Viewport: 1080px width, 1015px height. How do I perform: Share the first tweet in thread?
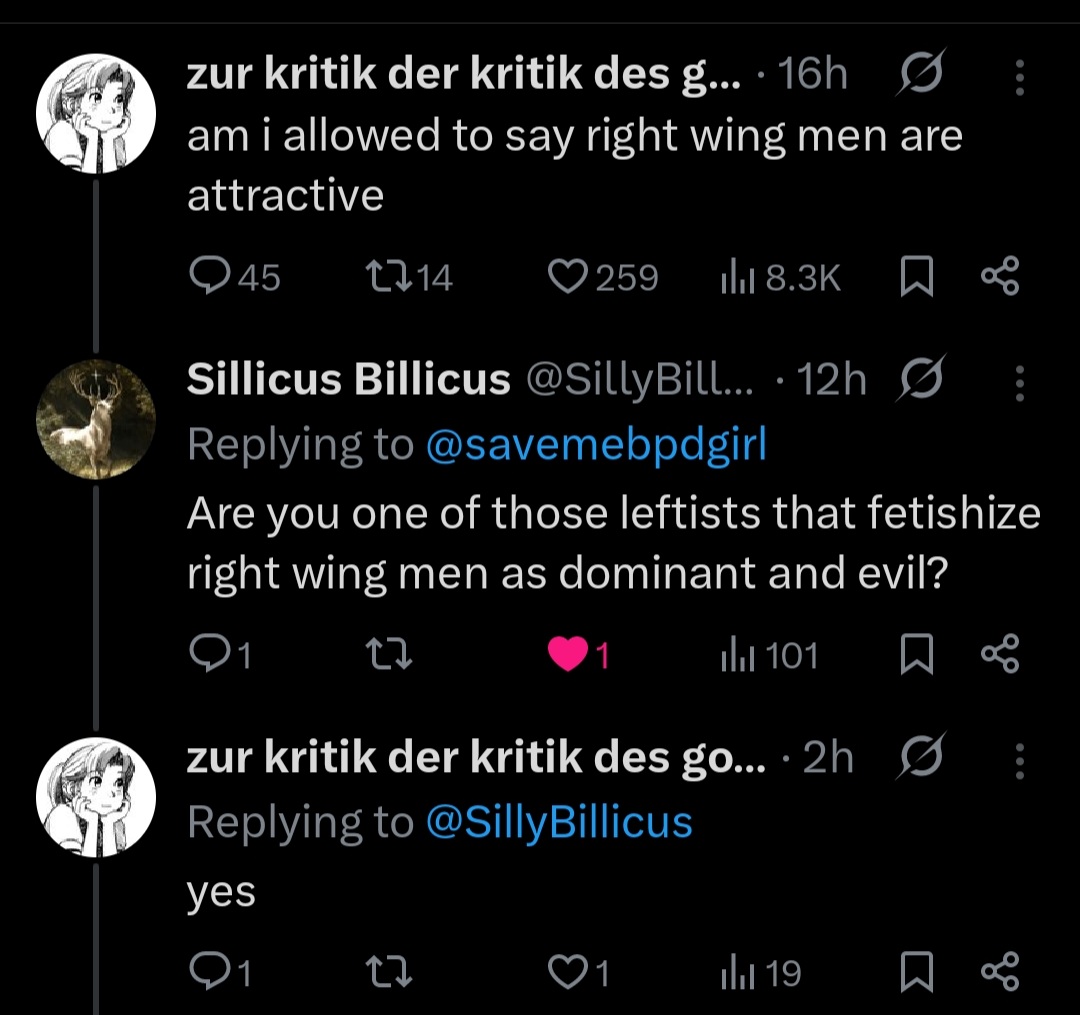point(999,277)
